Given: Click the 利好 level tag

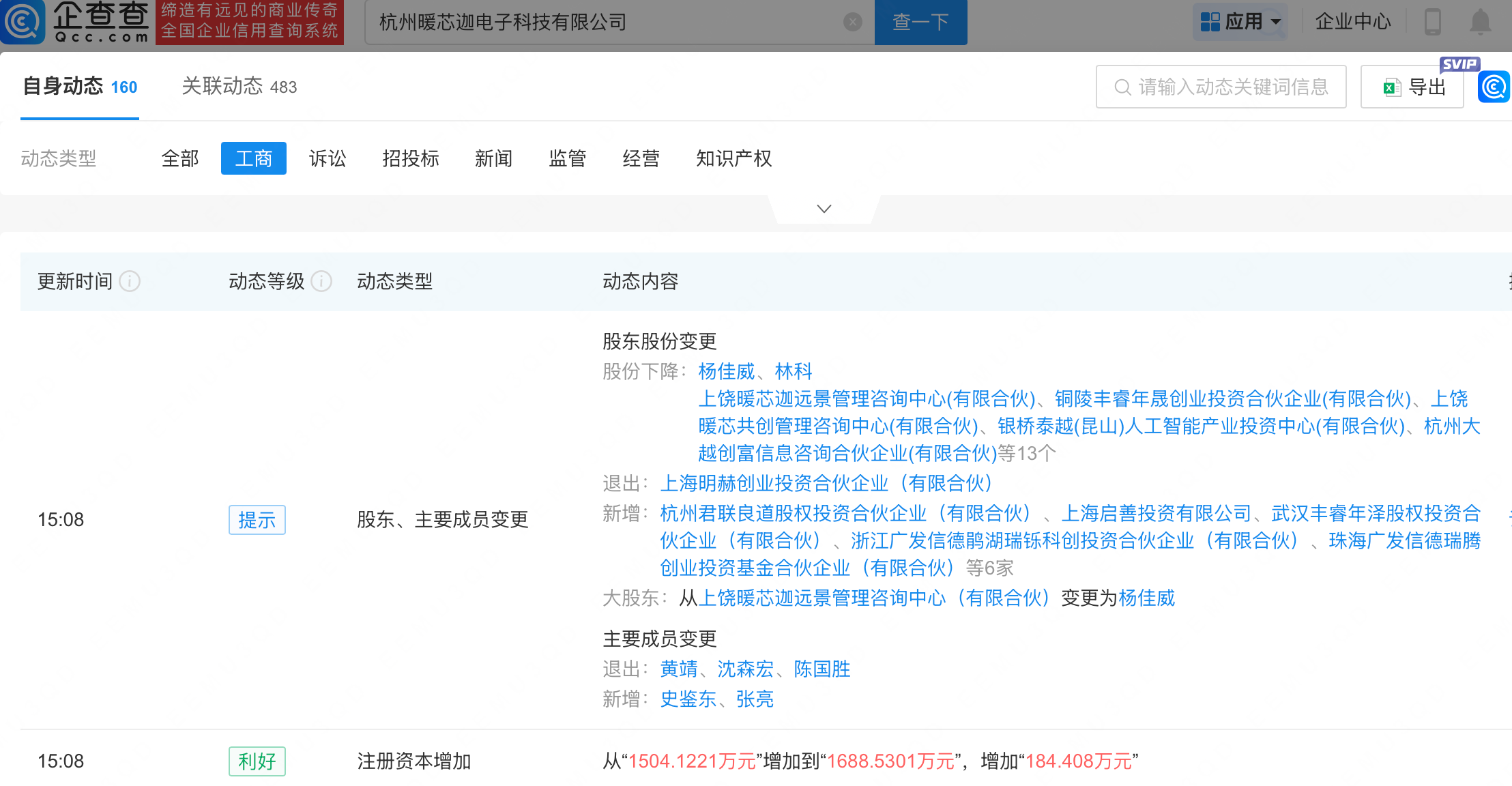Looking at the screenshot, I should pos(257,761).
